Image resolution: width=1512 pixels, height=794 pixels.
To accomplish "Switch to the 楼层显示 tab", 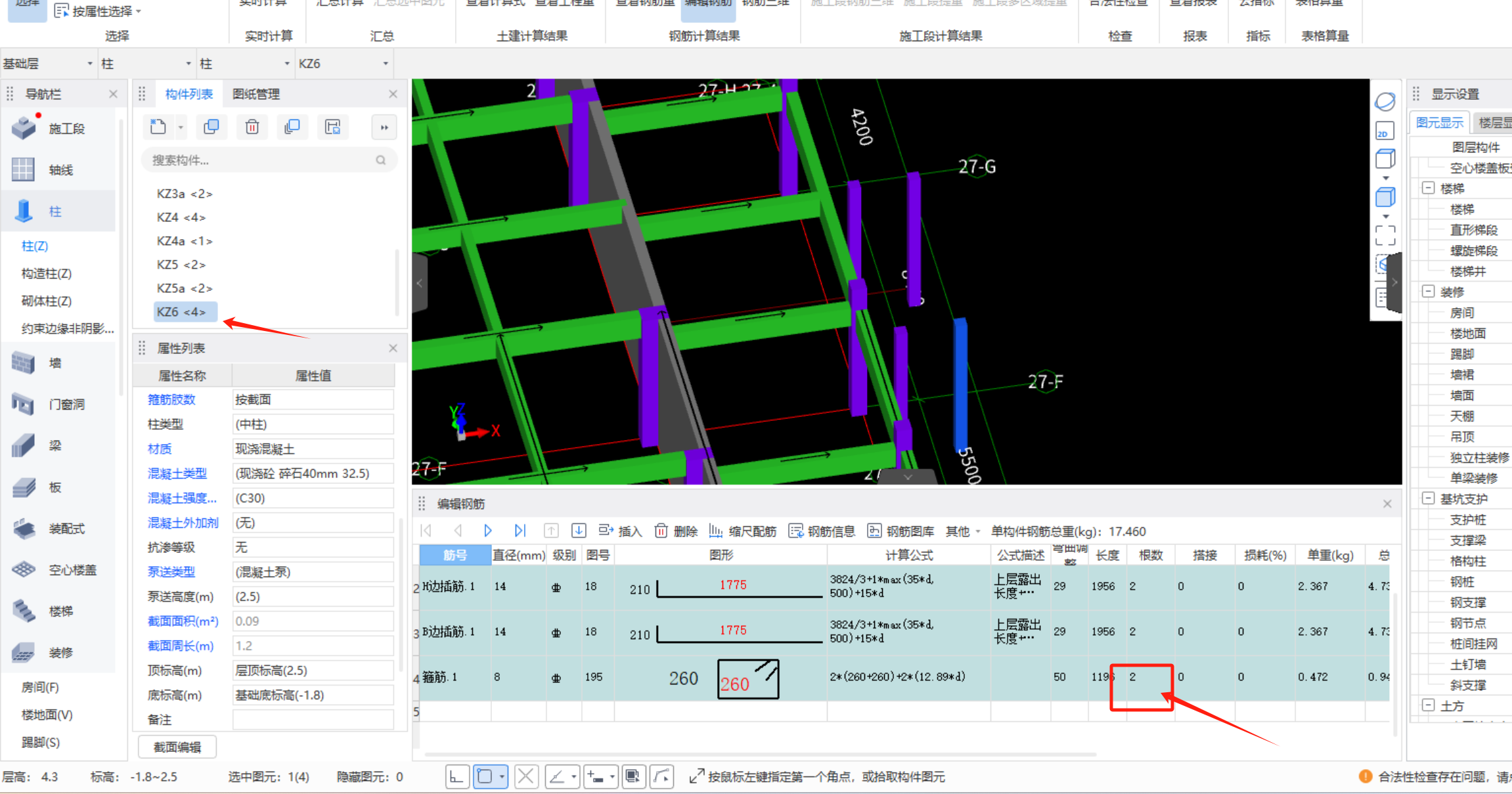I will 1492,123.
